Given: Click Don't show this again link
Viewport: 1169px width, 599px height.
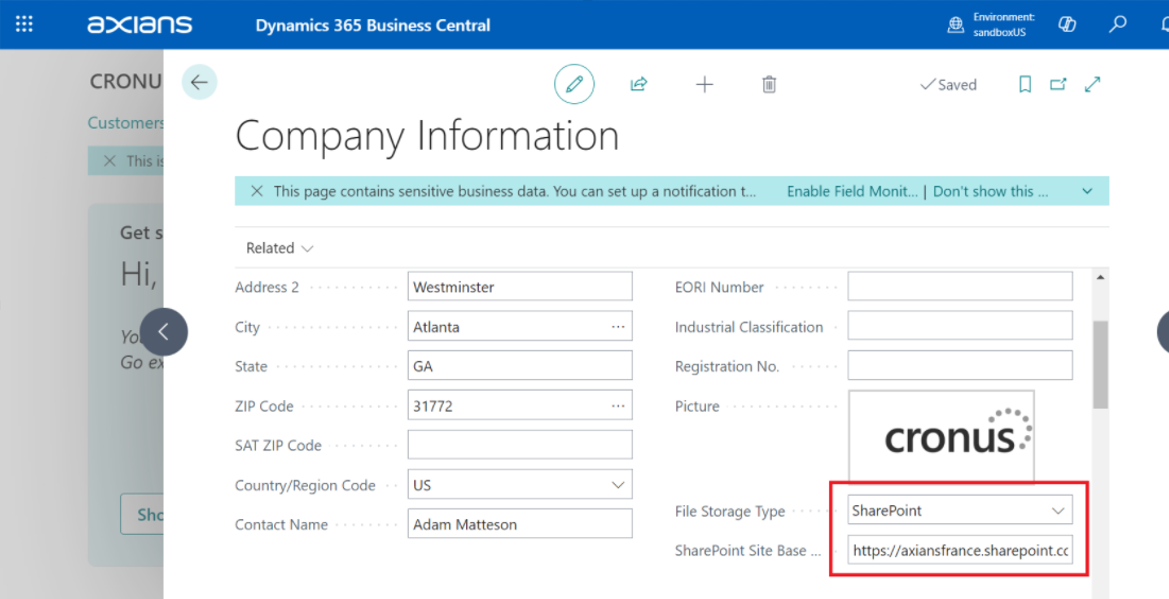Looking at the screenshot, I should coord(990,191).
